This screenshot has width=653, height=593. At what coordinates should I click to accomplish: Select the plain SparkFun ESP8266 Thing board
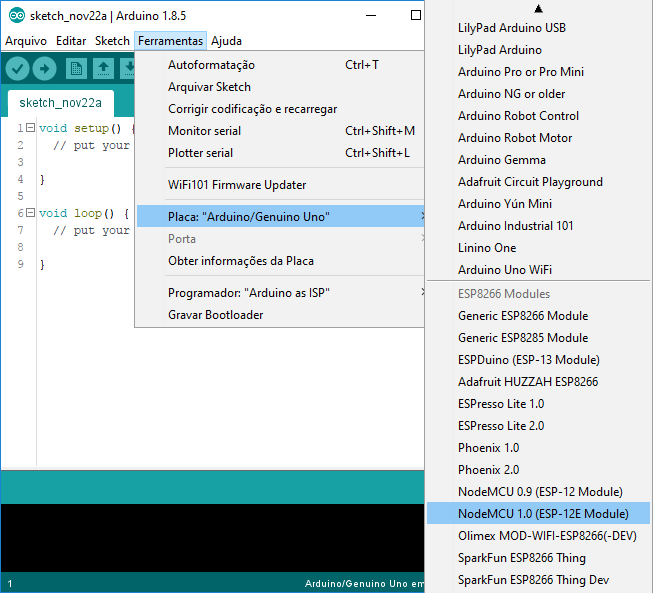click(538, 558)
